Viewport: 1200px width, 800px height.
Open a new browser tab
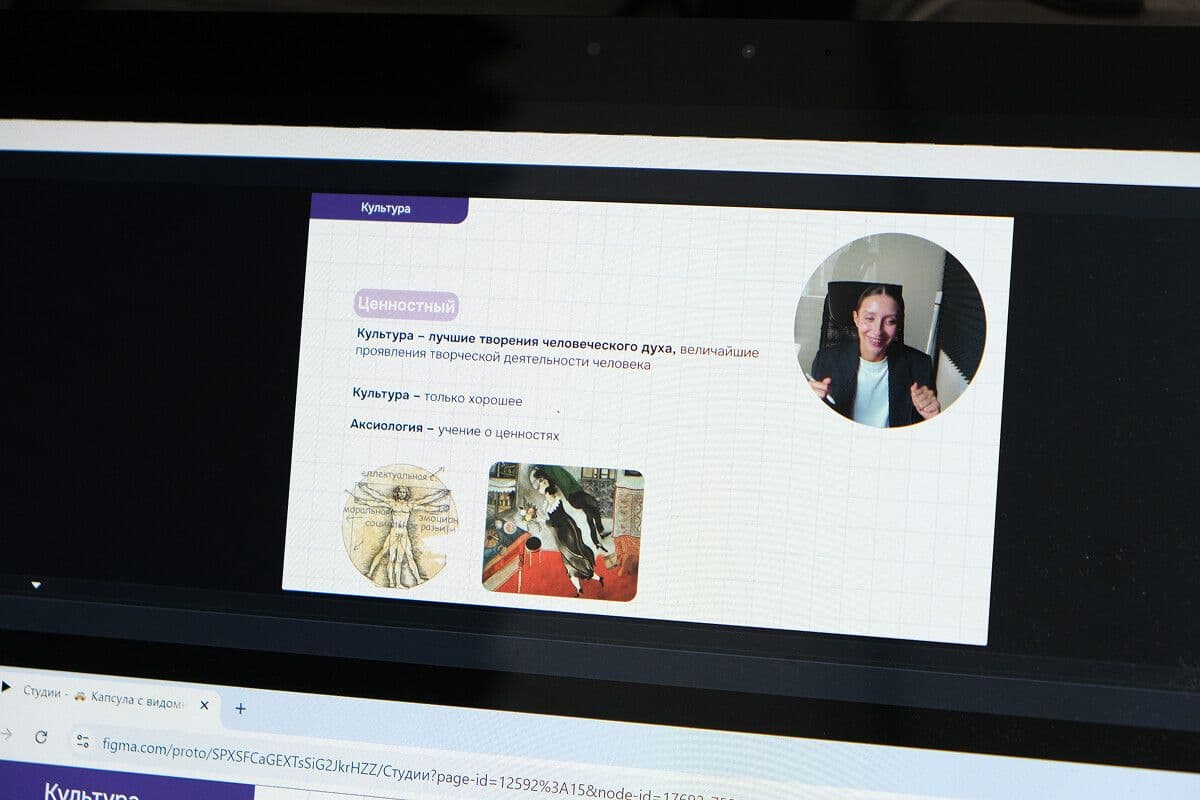[x=240, y=709]
